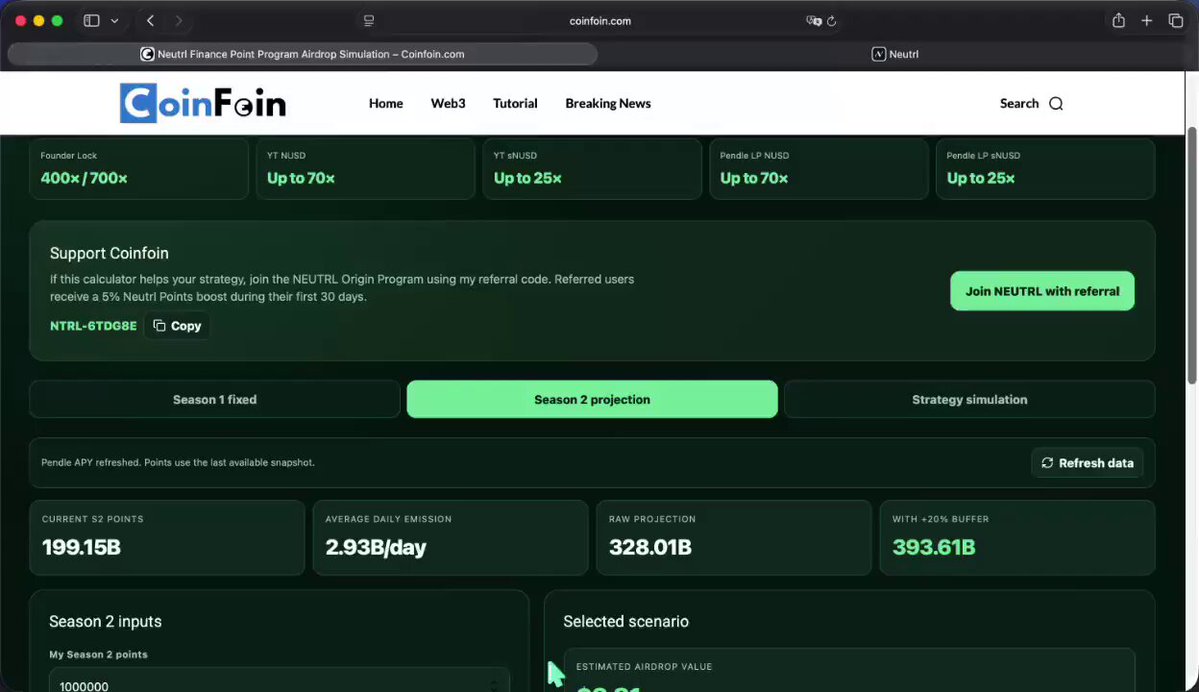1199x692 pixels.
Task: Click the CoinFoin logo
Action: (203, 103)
